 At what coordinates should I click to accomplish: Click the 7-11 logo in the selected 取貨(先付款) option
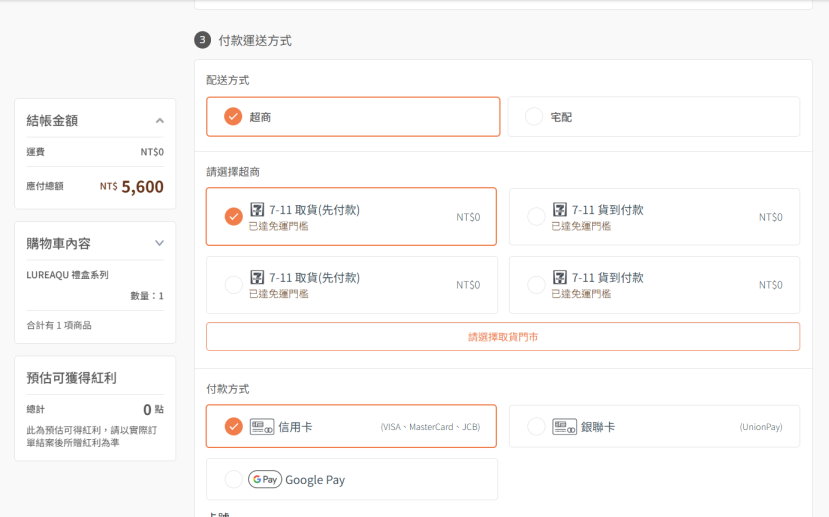point(257,209)
